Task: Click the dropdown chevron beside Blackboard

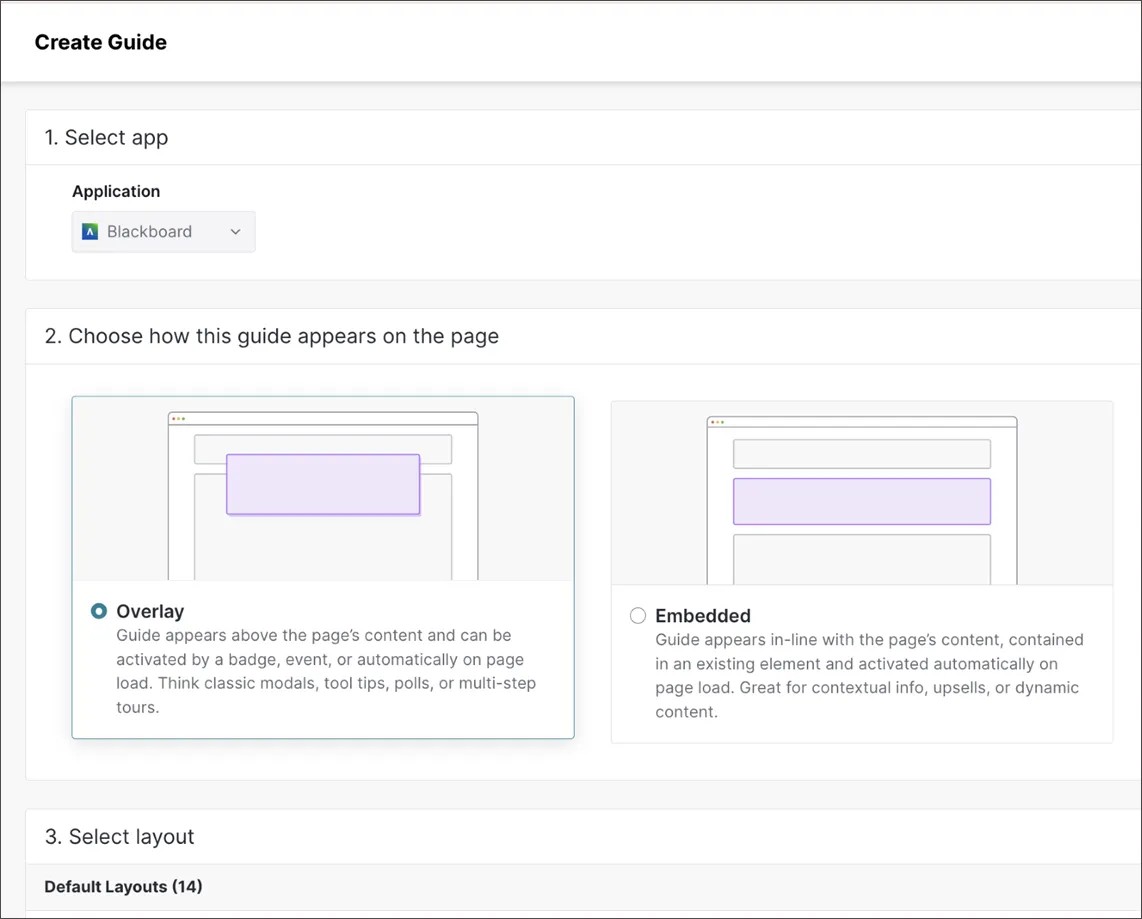Action: point(235,231)
